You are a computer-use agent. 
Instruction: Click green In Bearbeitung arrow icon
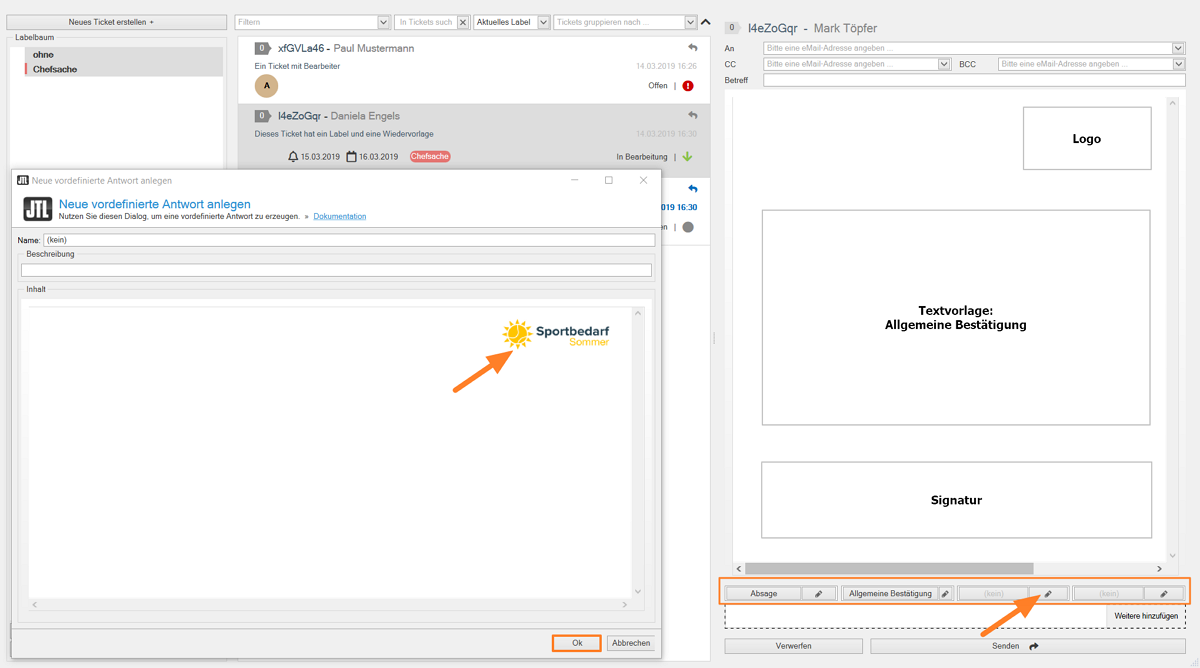click(x=688, y=157)
